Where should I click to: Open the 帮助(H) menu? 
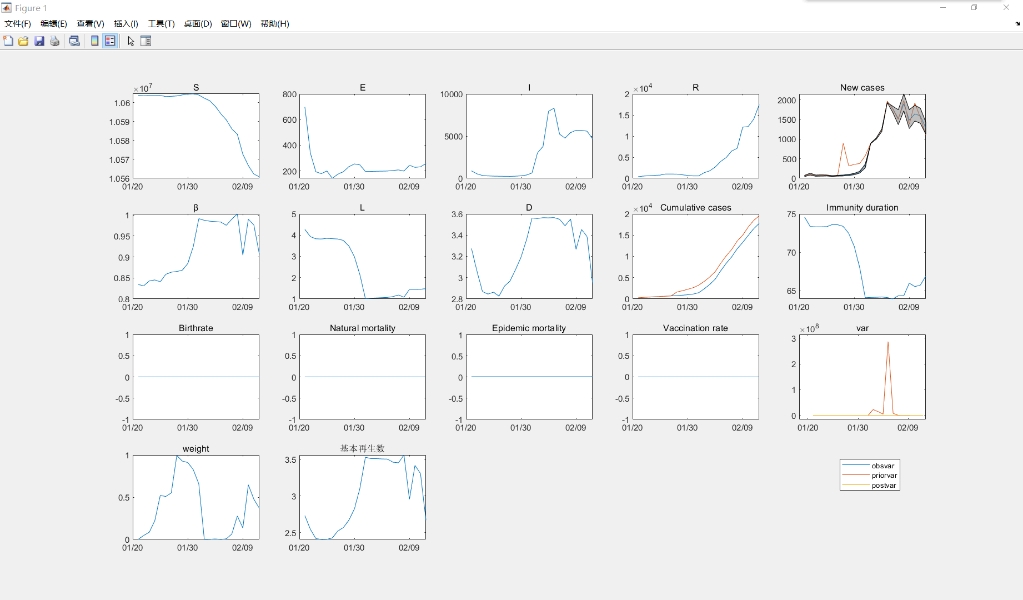pos(275,23)
